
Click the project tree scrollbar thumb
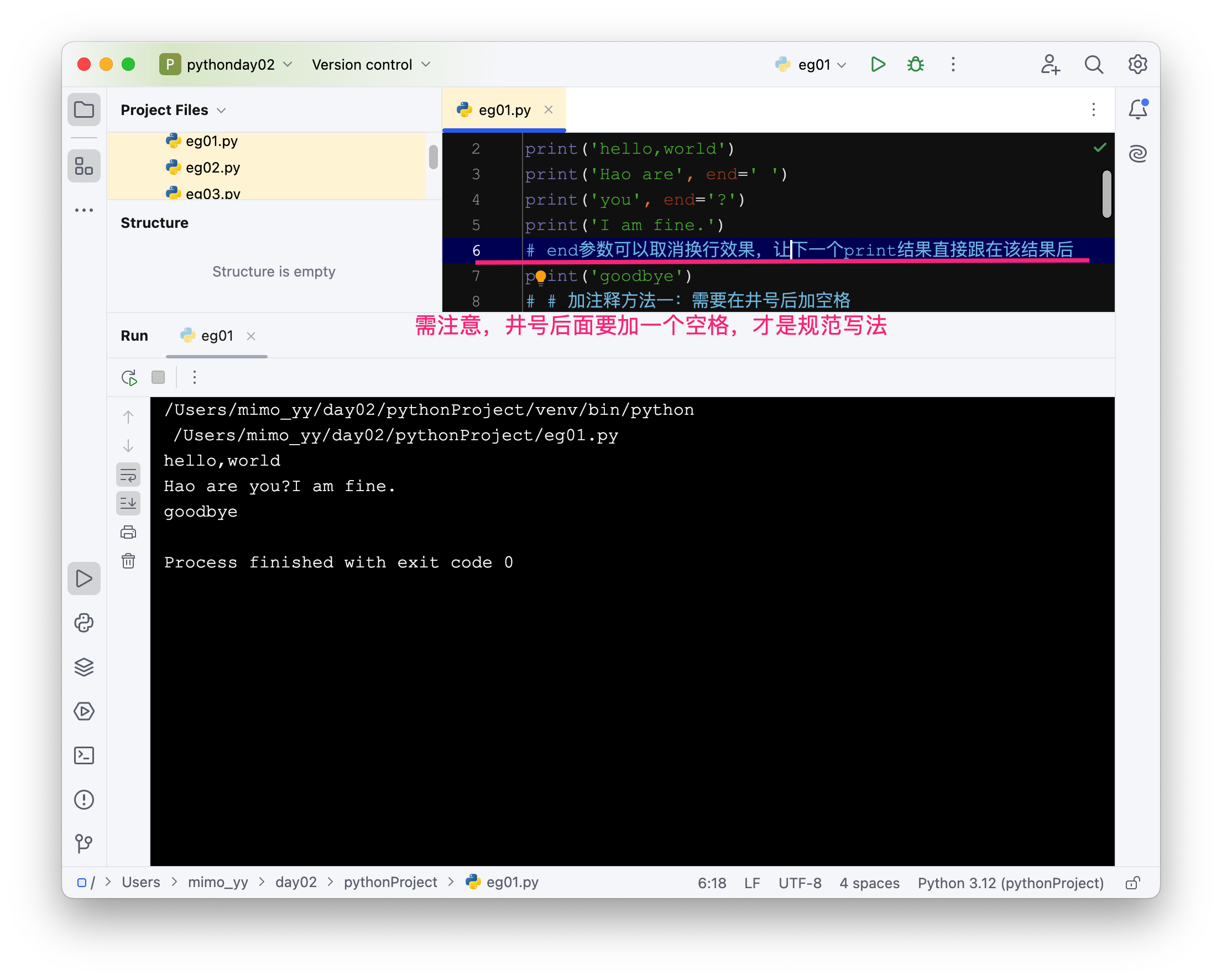[434, 157]
